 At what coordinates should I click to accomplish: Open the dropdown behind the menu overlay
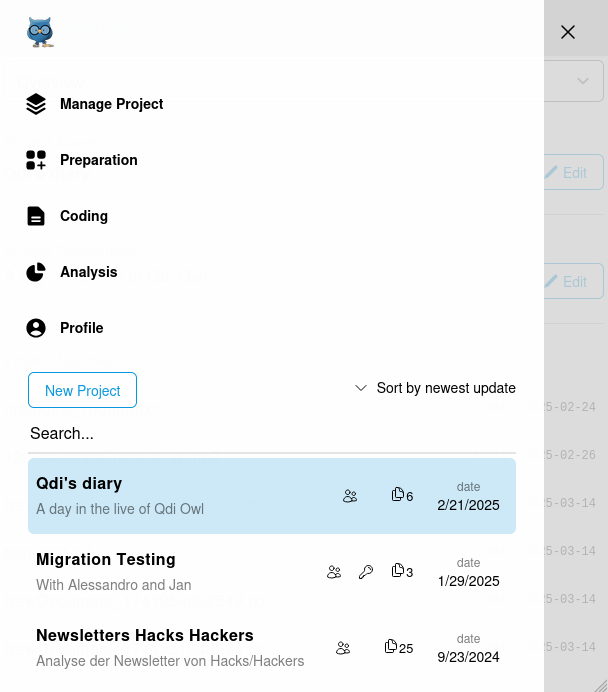click(x=582, y=81)
